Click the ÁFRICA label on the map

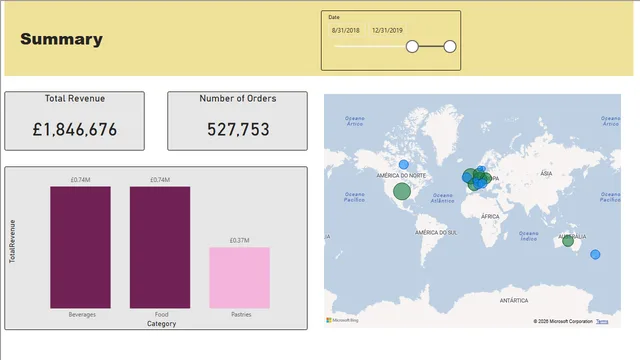coord(490,217)
